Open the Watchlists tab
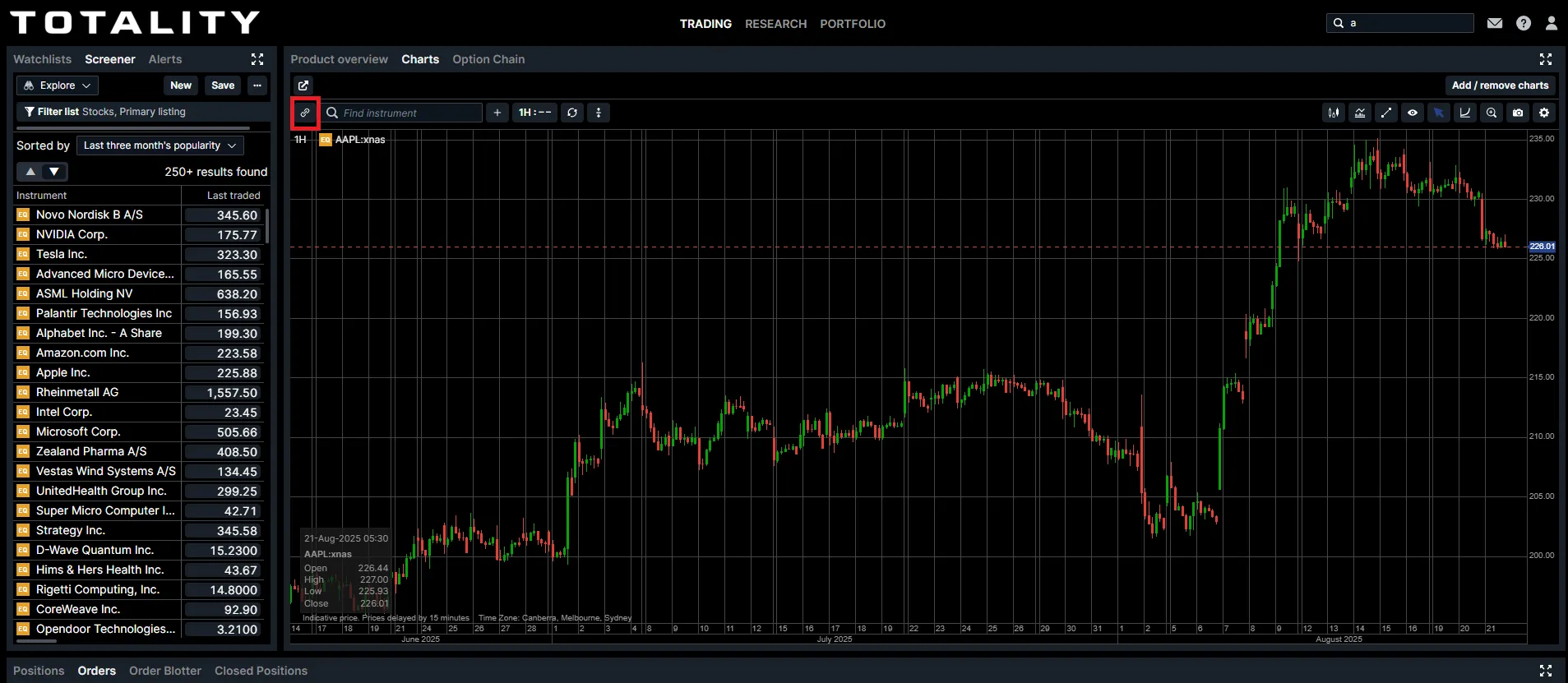This screenshot has height=683, width=1568. click(43, 59)
